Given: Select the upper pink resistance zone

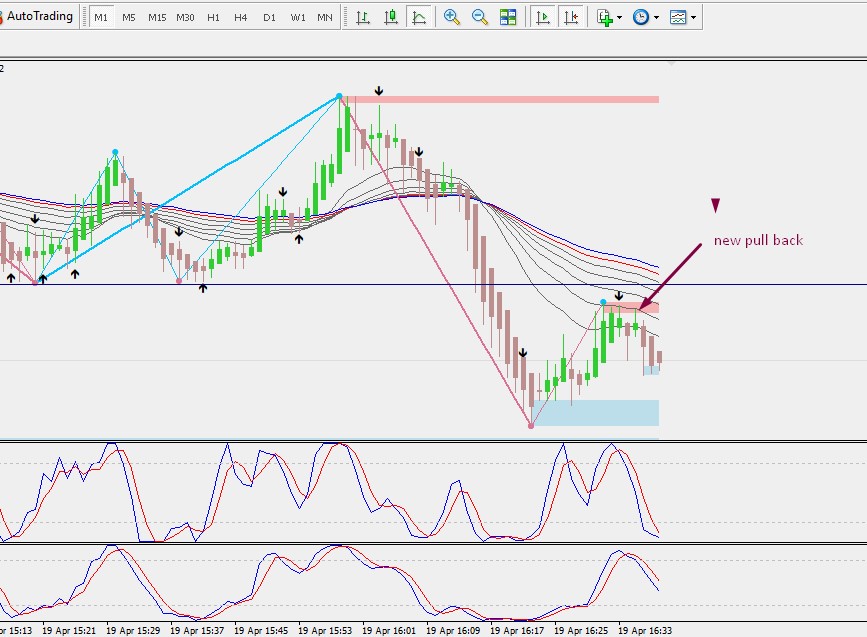Looking at the screenshot, I should click(500, 100).
